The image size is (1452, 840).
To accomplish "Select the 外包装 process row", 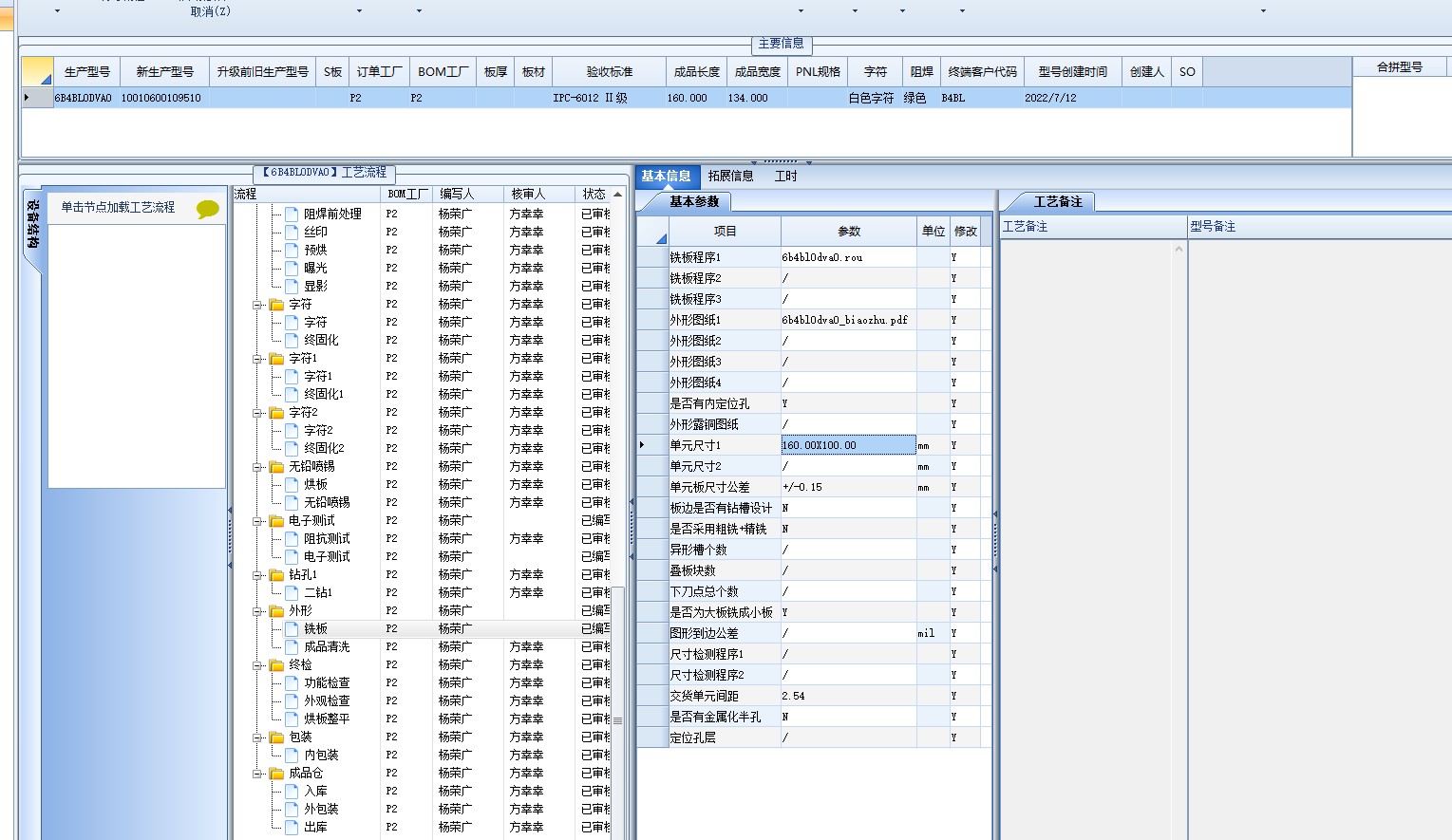I will coord(422,810).
